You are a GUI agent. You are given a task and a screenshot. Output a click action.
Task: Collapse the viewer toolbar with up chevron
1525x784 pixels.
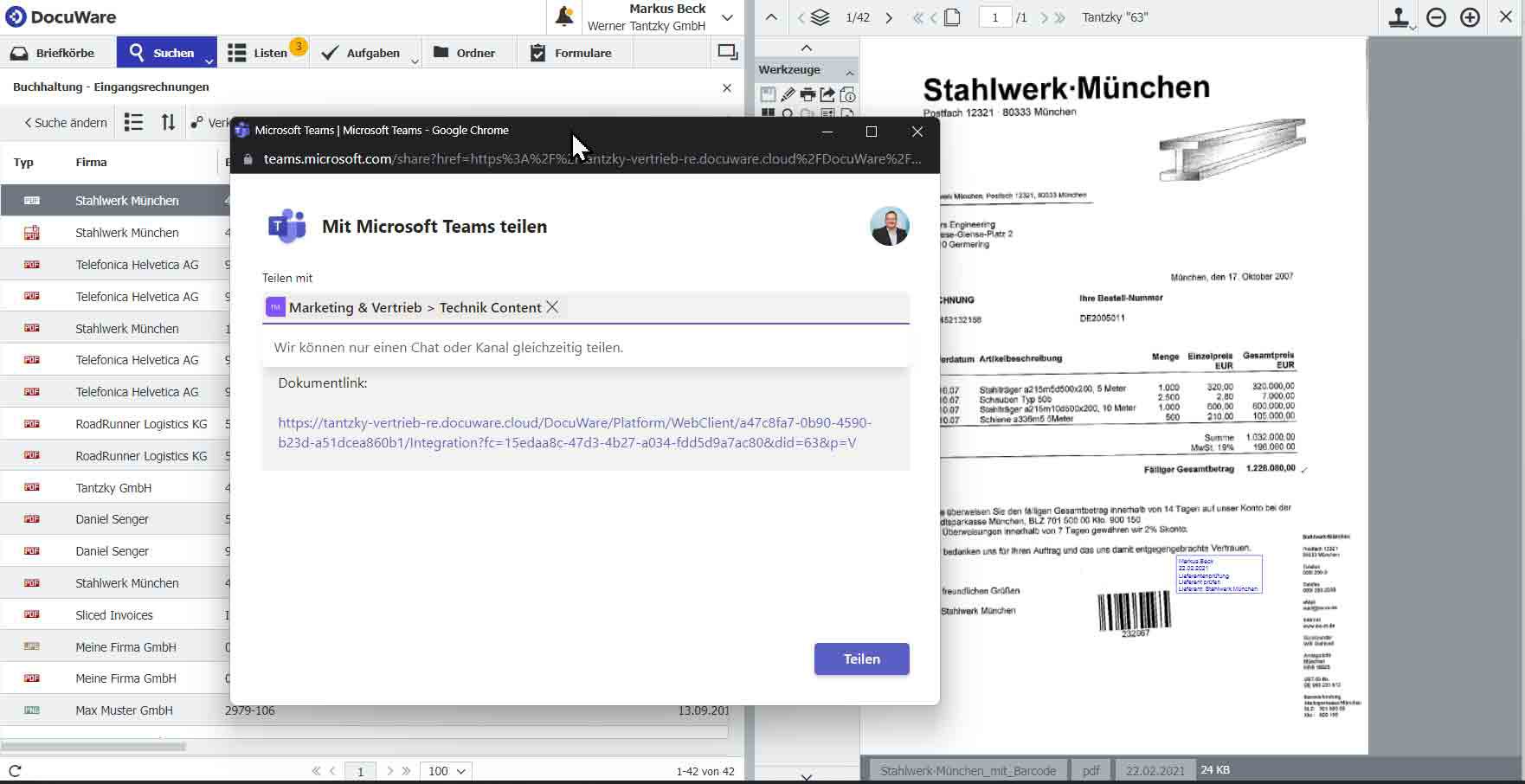(771, 17)
